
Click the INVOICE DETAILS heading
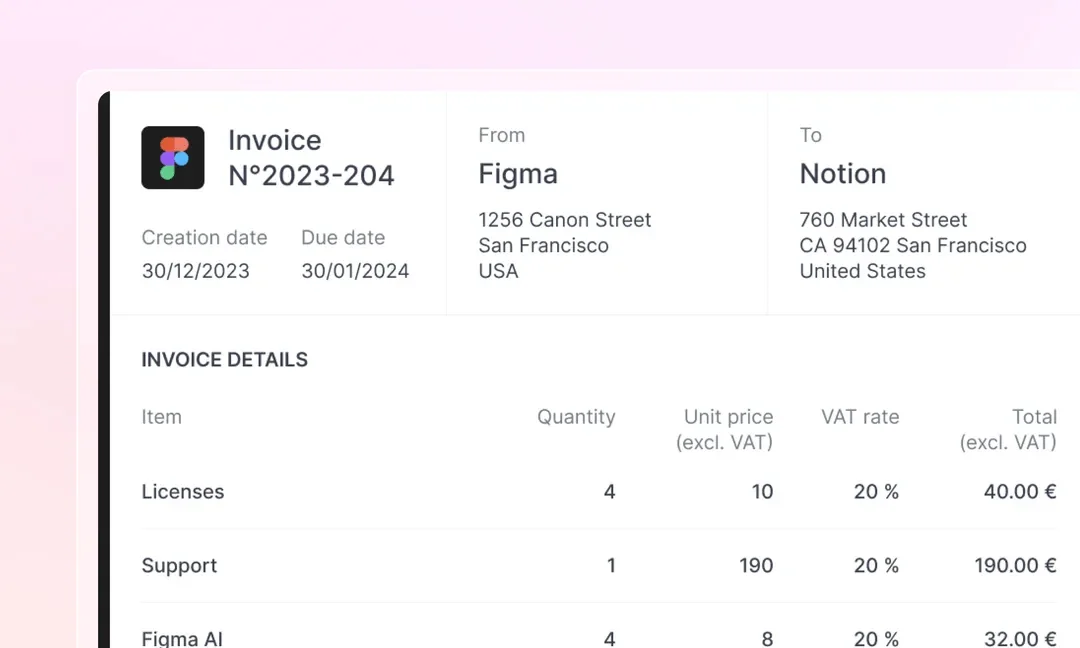tap(225, 359)
